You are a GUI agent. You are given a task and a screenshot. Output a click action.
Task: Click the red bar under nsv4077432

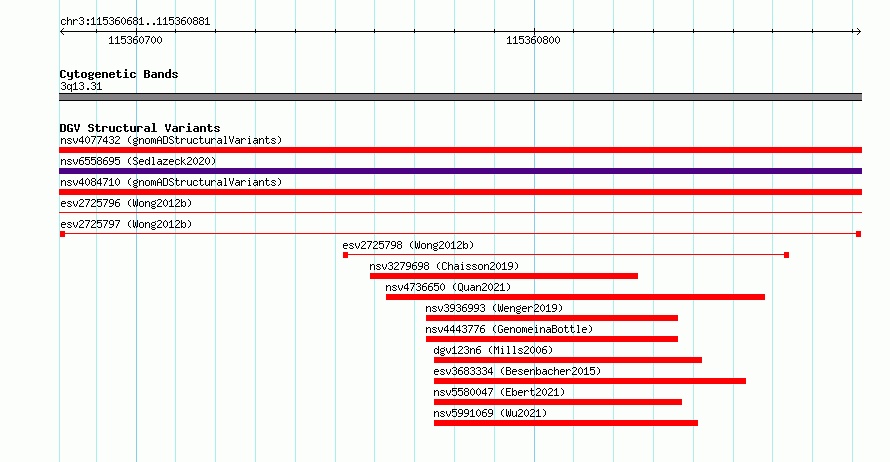[460, 150]
